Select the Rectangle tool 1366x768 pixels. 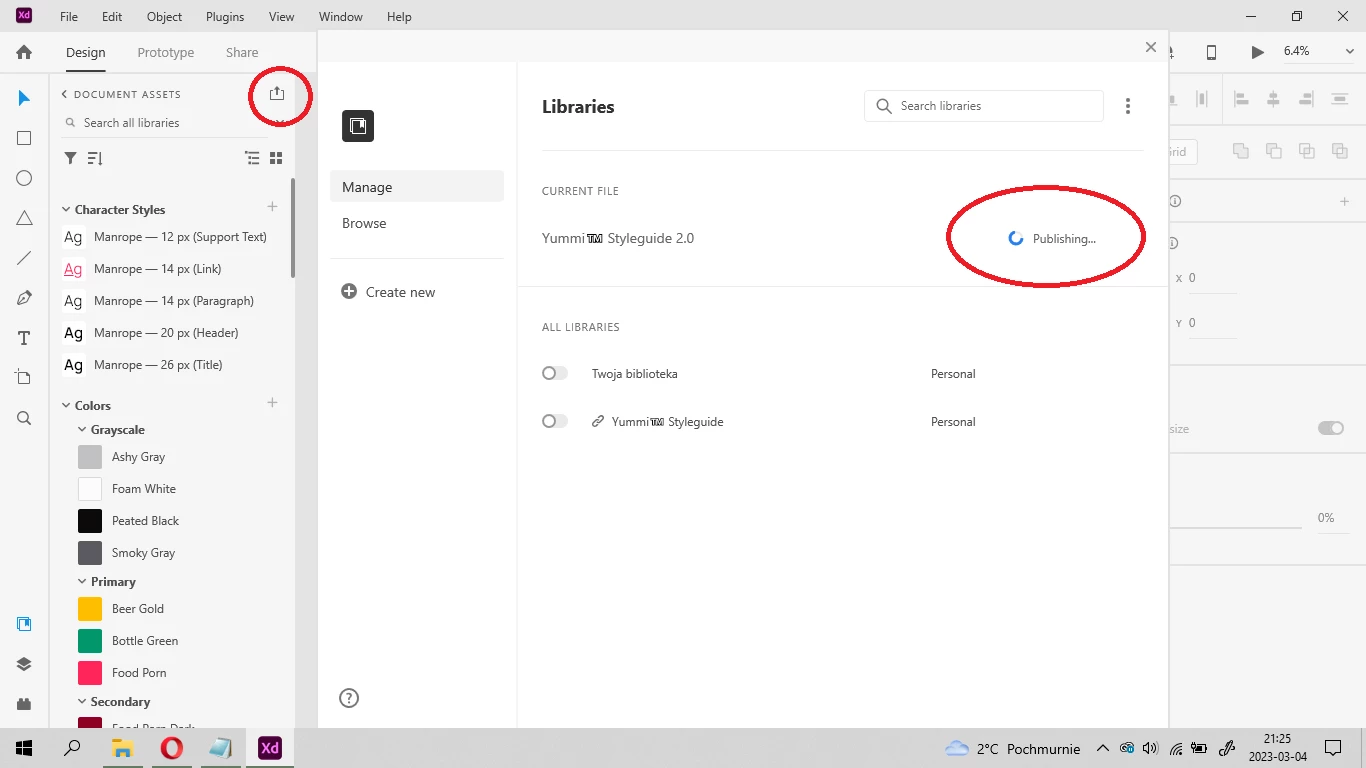(24, 138)
